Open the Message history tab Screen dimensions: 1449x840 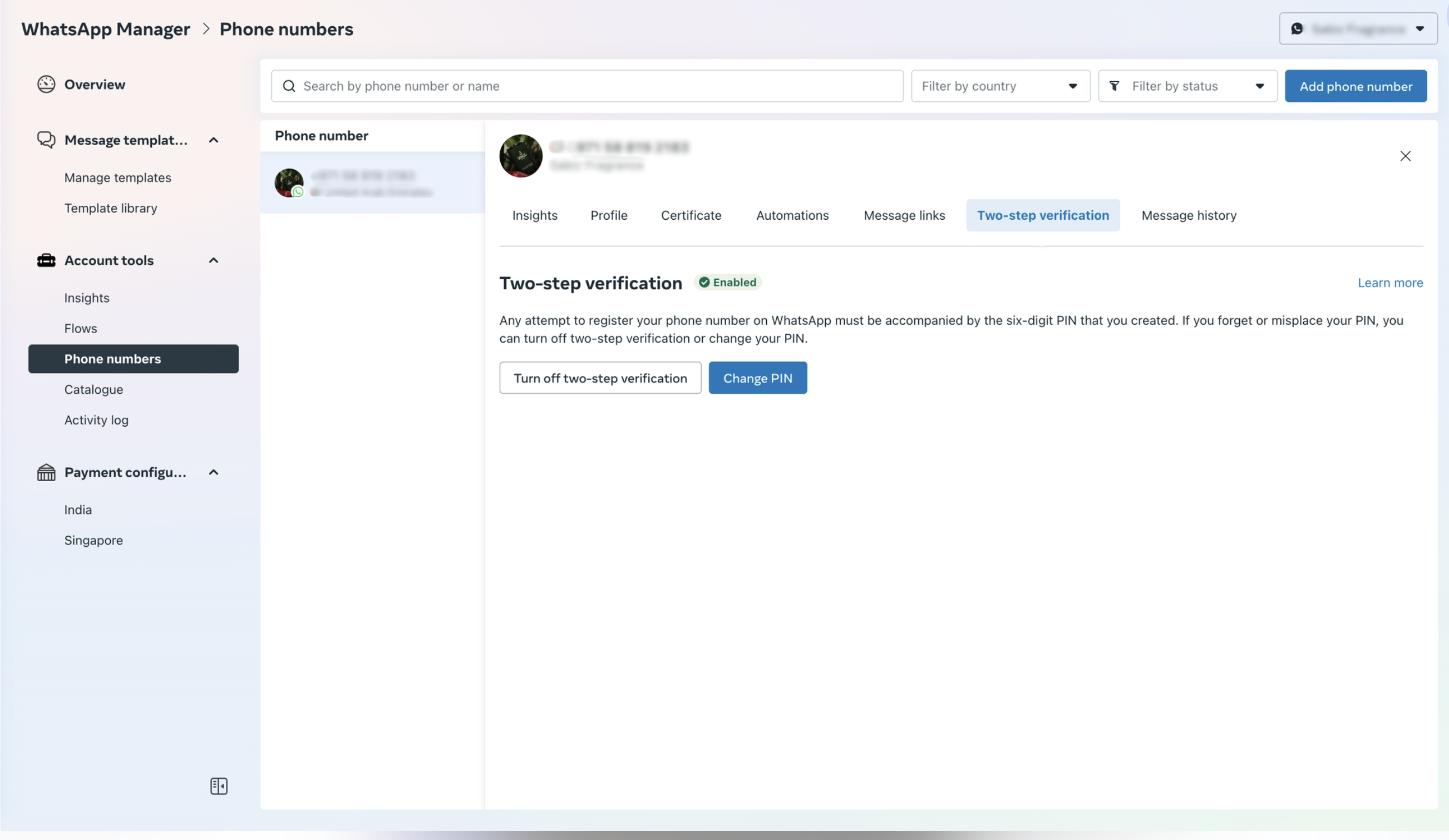point(1189,216)
